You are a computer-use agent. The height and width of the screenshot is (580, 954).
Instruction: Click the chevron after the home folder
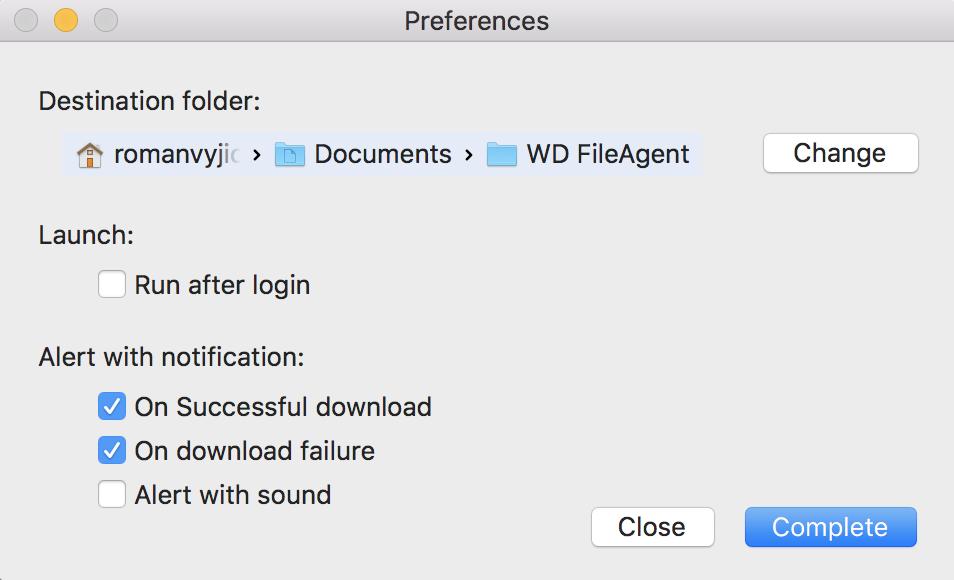click(x=257, y=155)
